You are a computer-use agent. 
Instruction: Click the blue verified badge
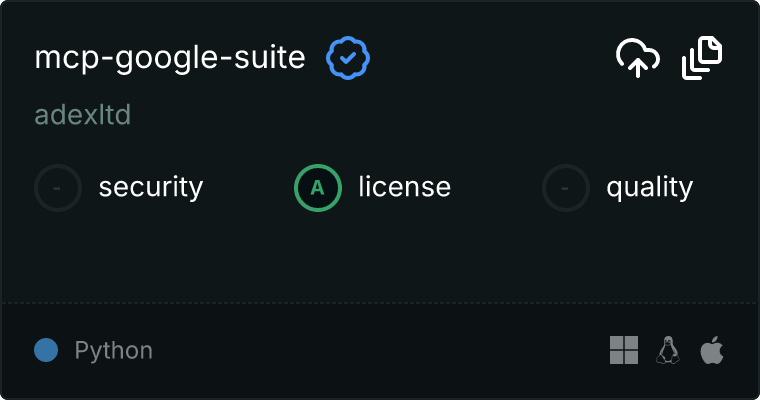(x=348, y=59)
